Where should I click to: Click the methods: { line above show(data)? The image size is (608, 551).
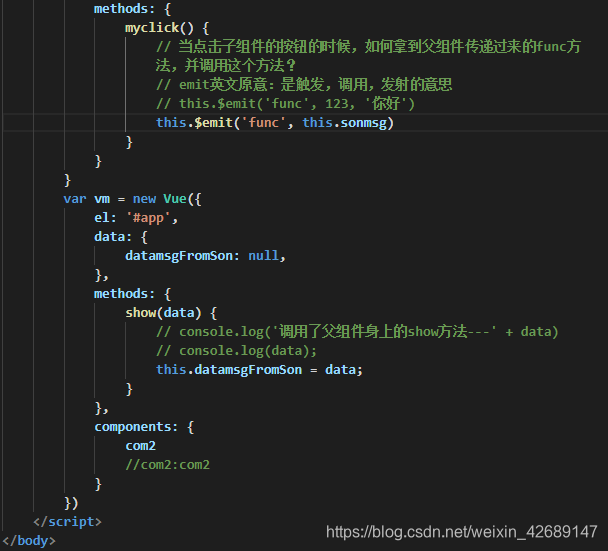(132, 294)
